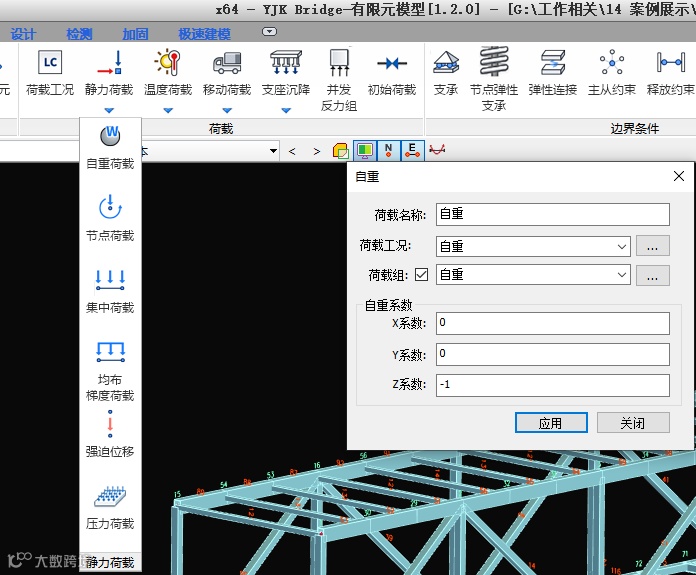Click the red deformed curve icon
The image size is (696, 575).
(437, 150)
